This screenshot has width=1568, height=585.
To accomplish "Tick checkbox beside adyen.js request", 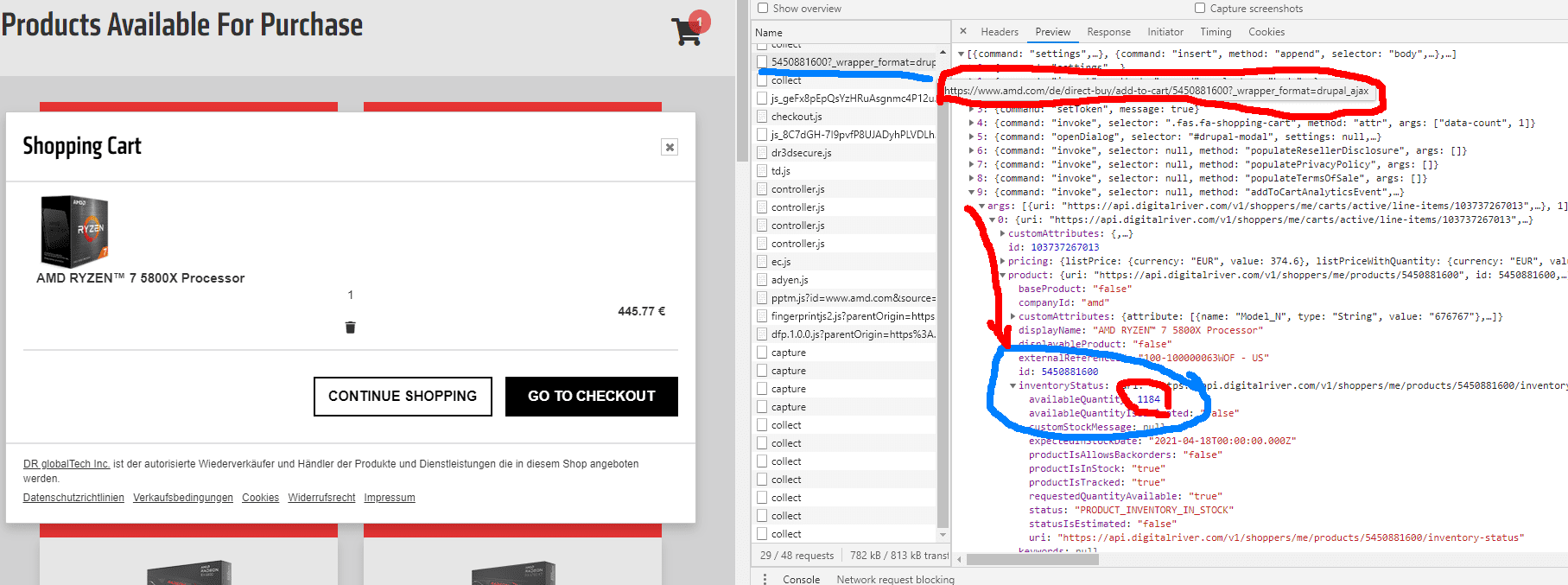I will click(762, 280).
